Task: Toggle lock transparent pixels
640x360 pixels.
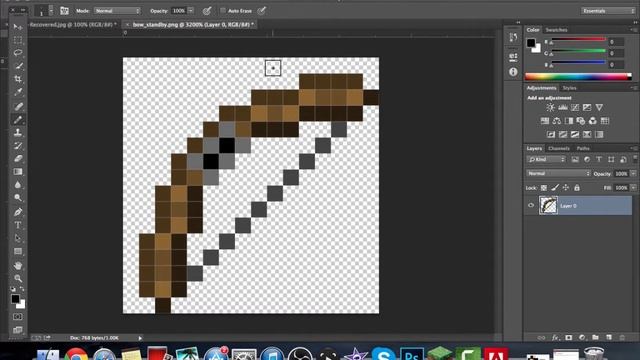Action: pyautogui.click(x=544, y=188)
